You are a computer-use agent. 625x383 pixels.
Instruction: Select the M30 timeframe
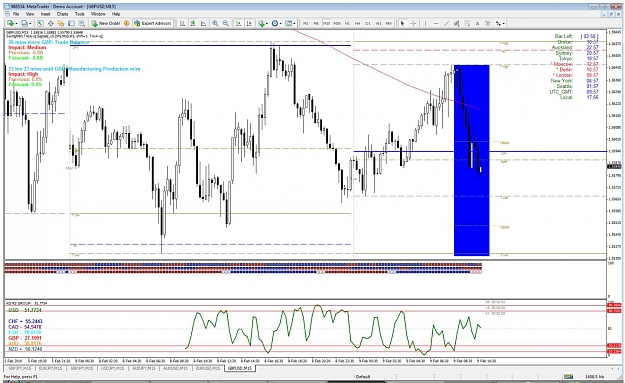[x=337, y=23]
